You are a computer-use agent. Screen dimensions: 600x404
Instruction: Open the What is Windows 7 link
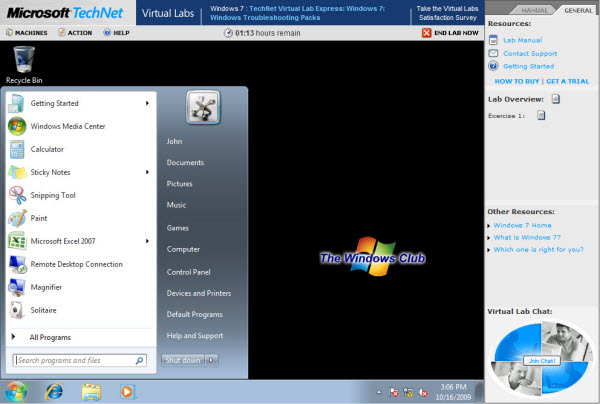pyautogui.click(x=527, y=238)
